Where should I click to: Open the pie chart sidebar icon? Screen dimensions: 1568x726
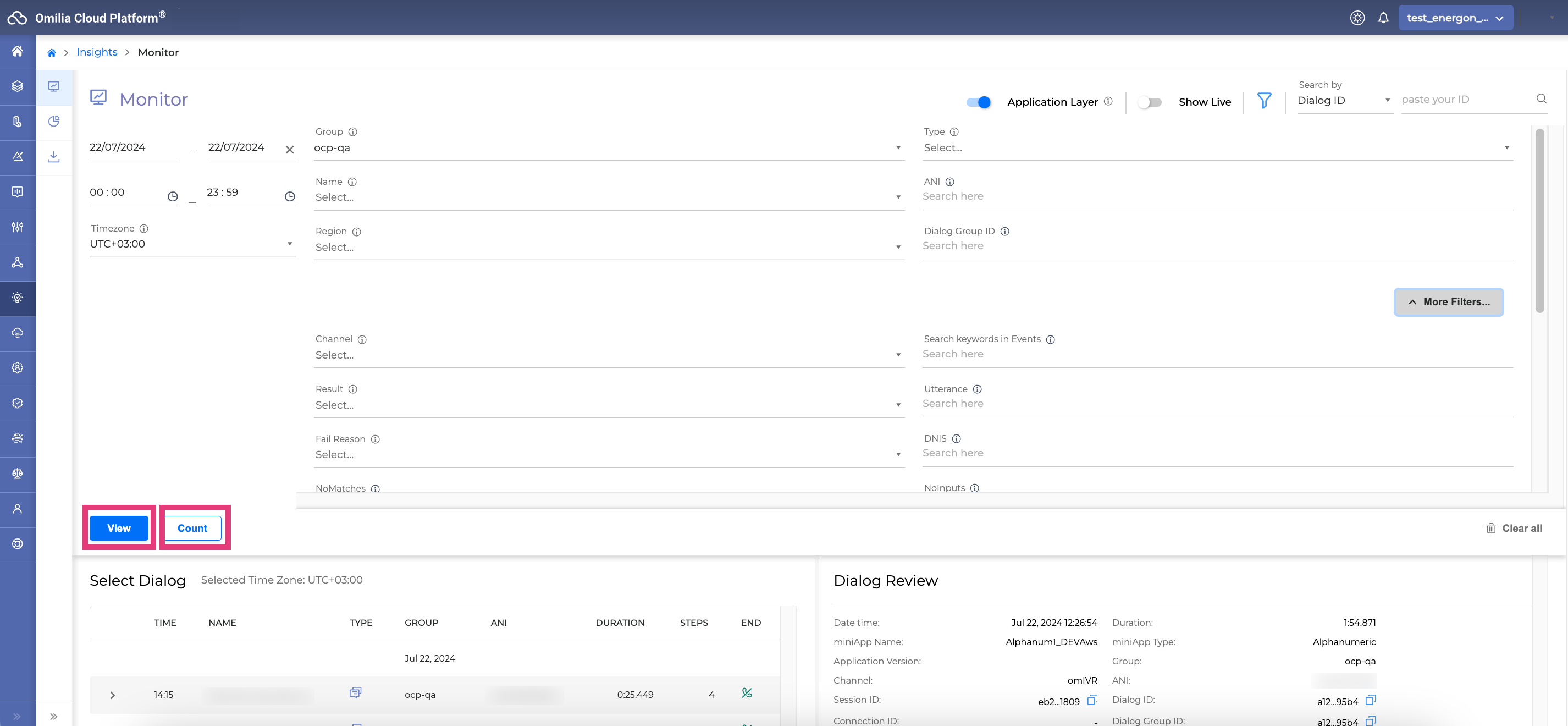coord(53,121)
